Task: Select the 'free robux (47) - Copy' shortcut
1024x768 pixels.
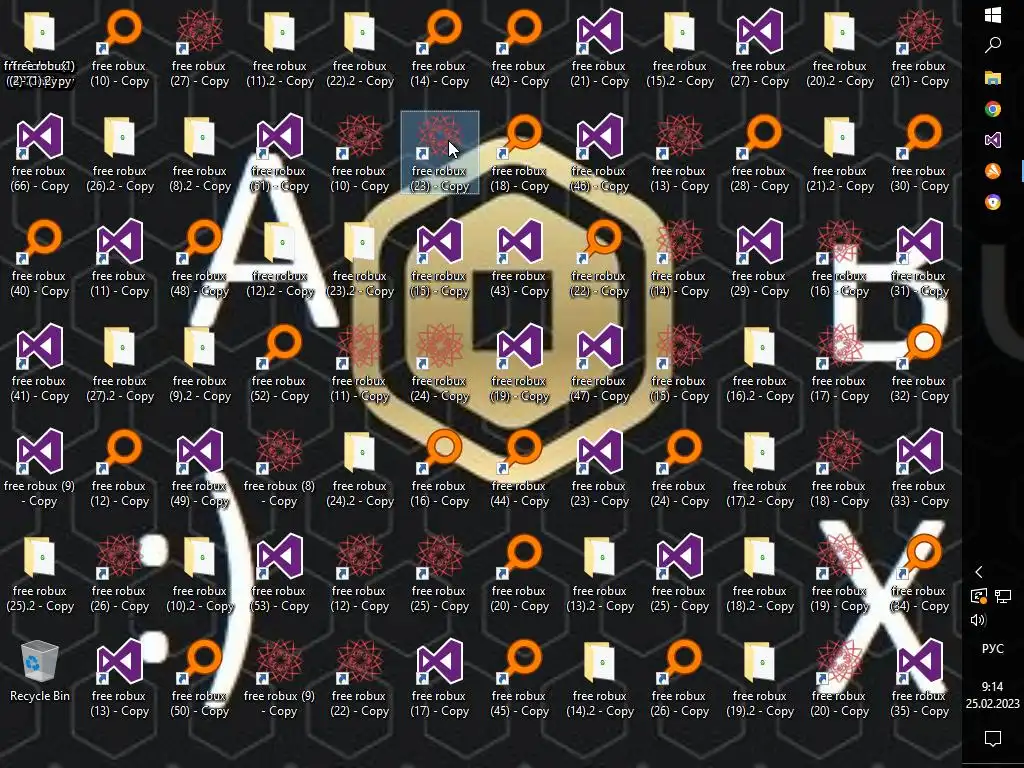Action: click(600, 363)
